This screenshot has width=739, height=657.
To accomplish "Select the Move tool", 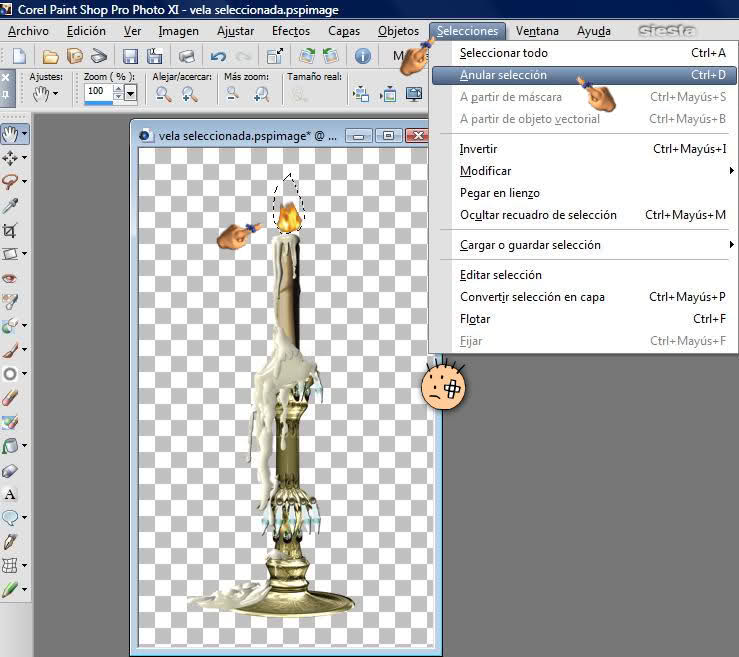I will 10,157.
